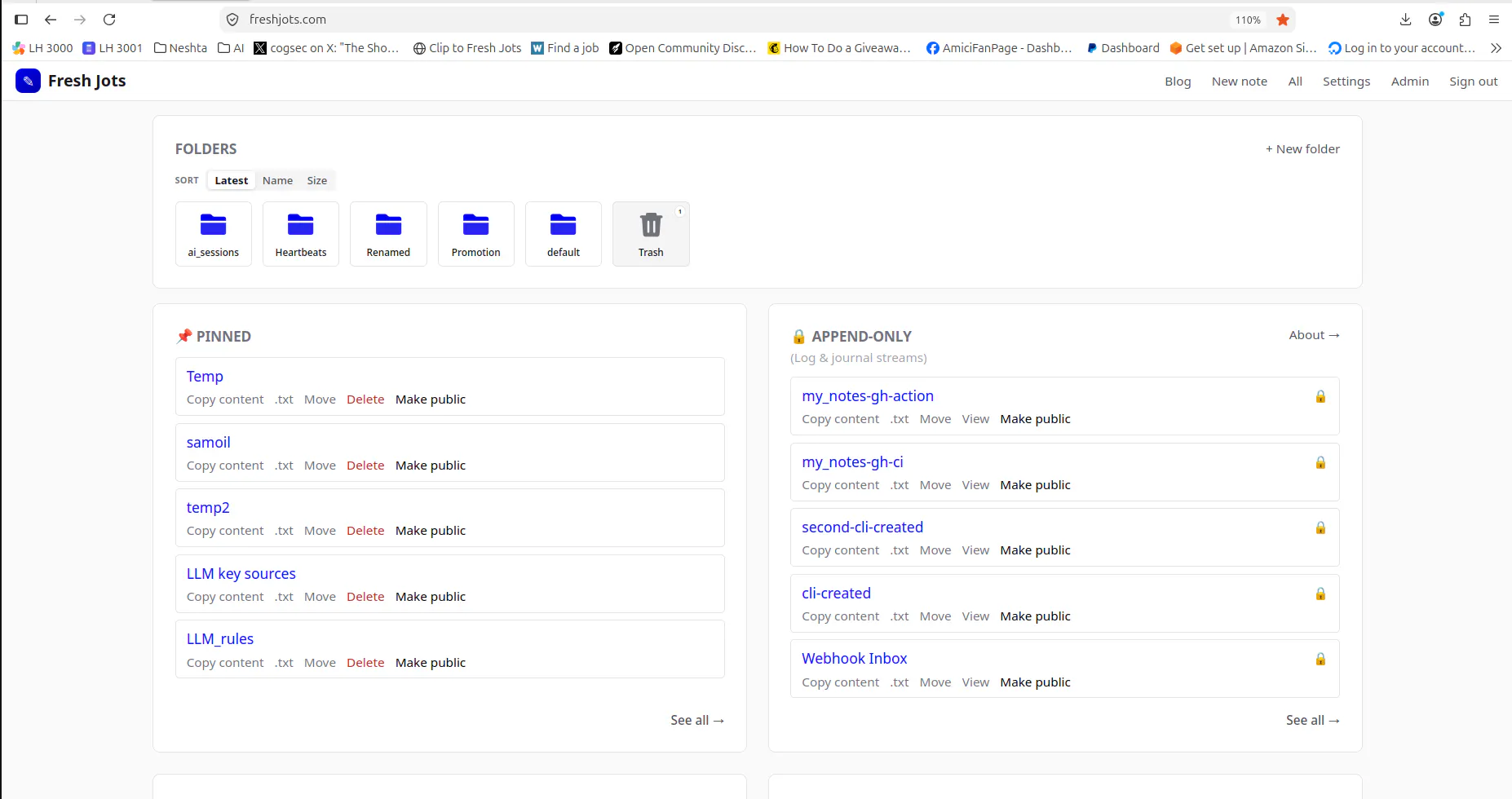Make the temp2 note public
Viewport: 1512px width, 799px height.
pyautogui.click(x=431, y=531)
